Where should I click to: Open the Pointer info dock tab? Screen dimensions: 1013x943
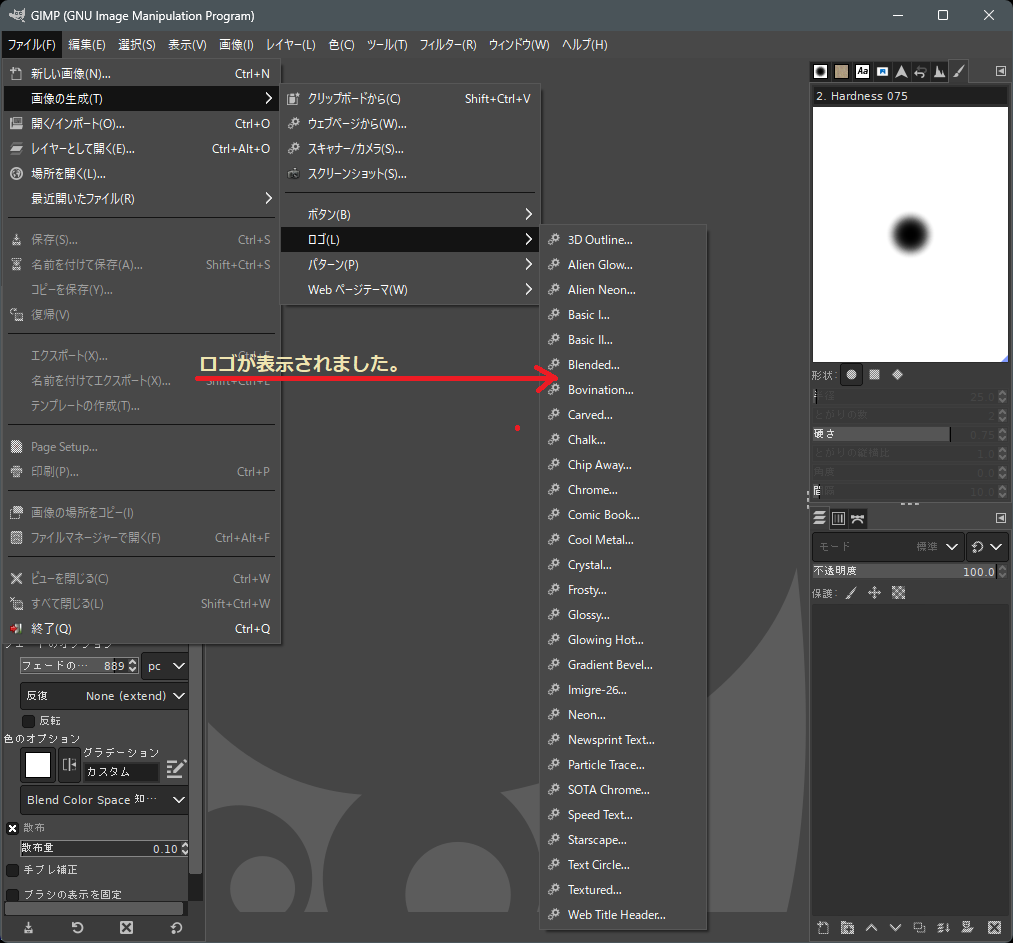[901, 71]
